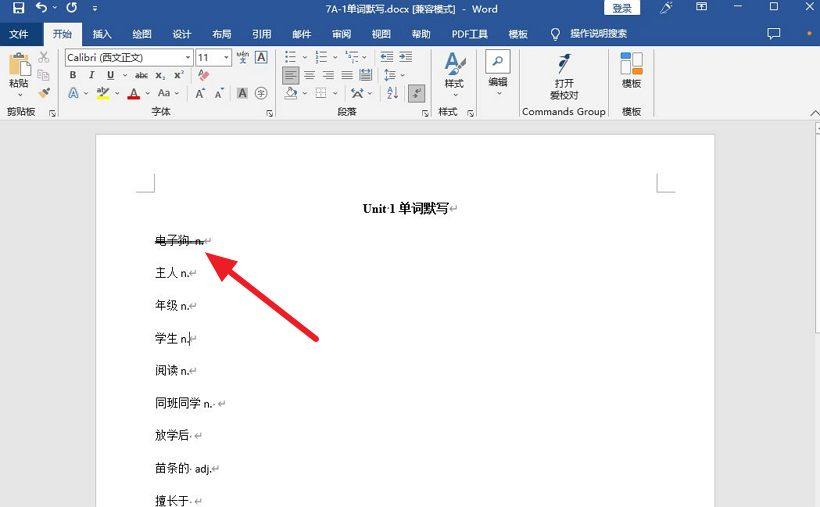Toggle subscript formatting

click(x=161, y=75)
